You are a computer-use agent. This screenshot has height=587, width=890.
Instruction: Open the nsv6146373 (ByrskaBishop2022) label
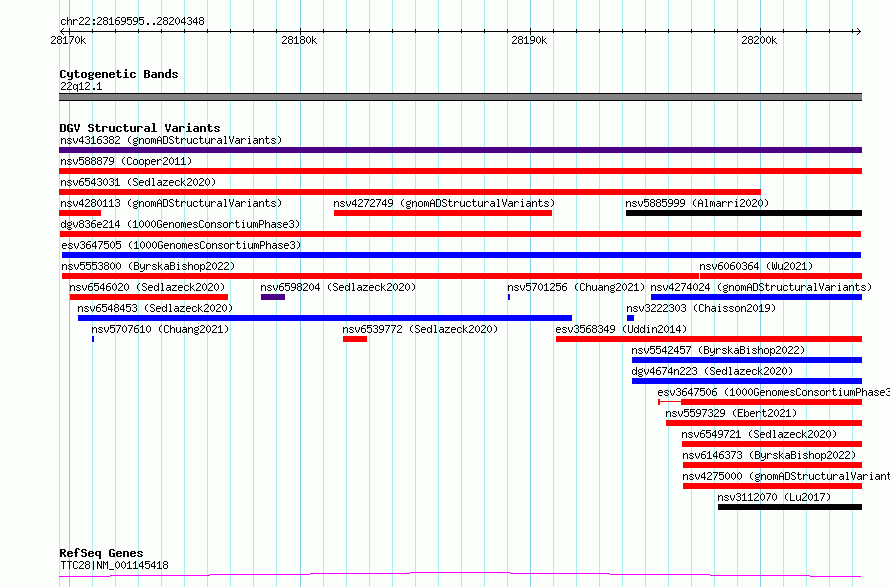[769, 455]
